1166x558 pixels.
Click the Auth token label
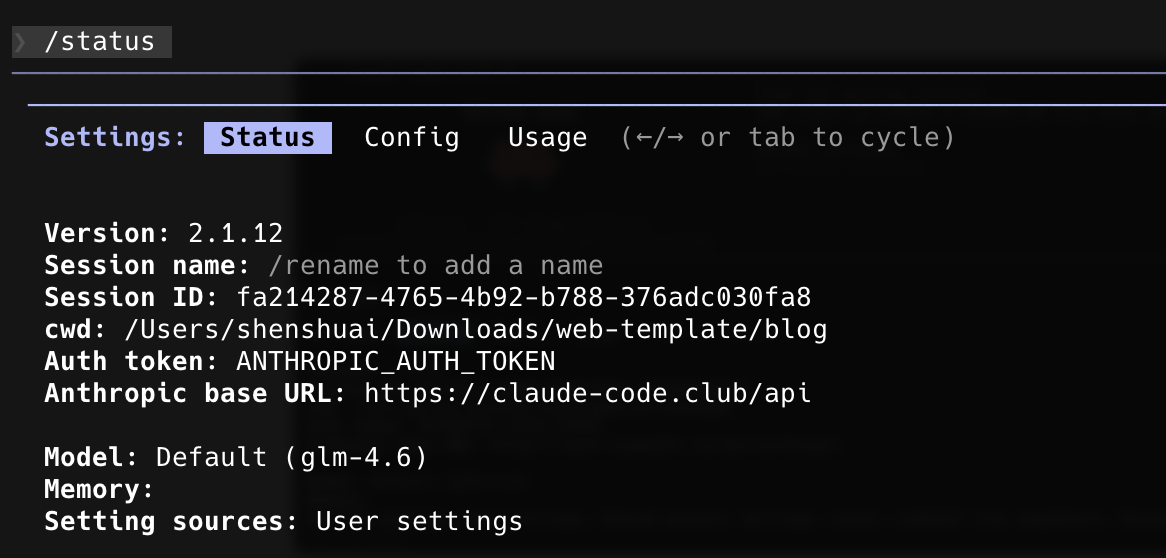(x=130, y=361)
